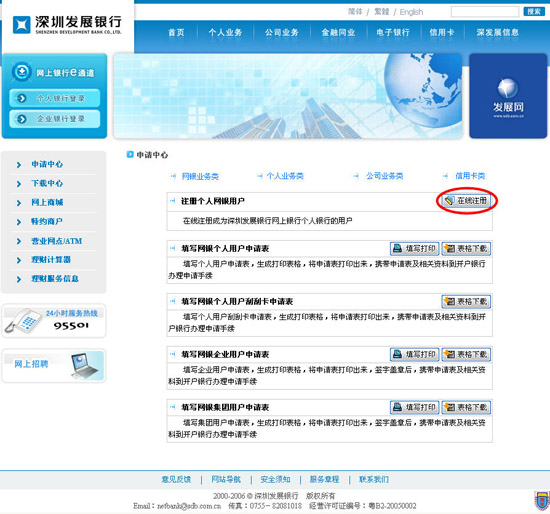The width and height of the screenshot is (550, 514).
Task: Click the 网站导航 footer link
Action: pos(226,479)
